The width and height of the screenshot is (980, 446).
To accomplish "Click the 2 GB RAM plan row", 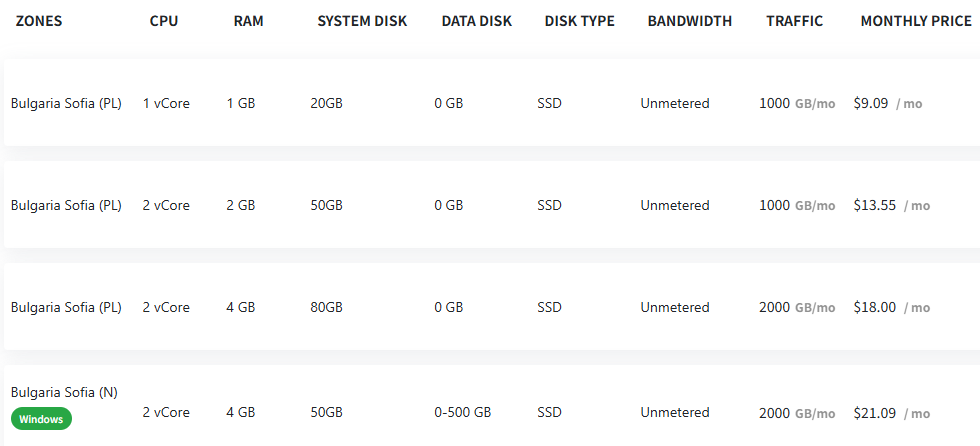I will (492, 205).
